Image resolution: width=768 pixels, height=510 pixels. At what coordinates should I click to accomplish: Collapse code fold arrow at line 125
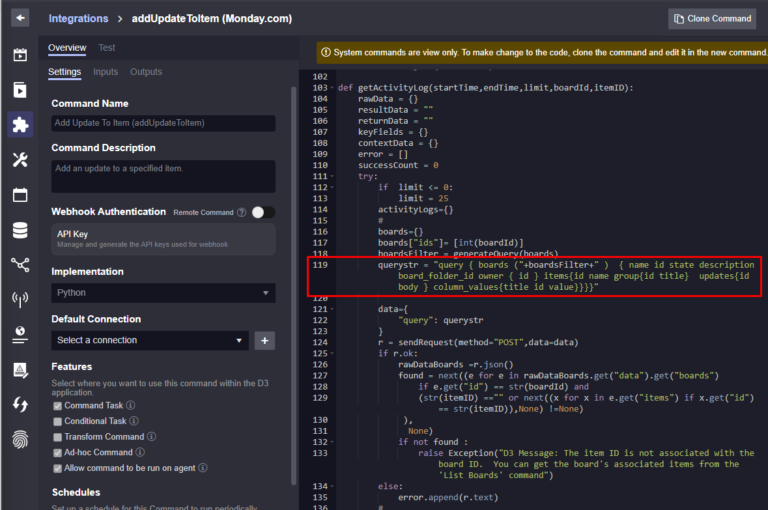coord(332,354)
